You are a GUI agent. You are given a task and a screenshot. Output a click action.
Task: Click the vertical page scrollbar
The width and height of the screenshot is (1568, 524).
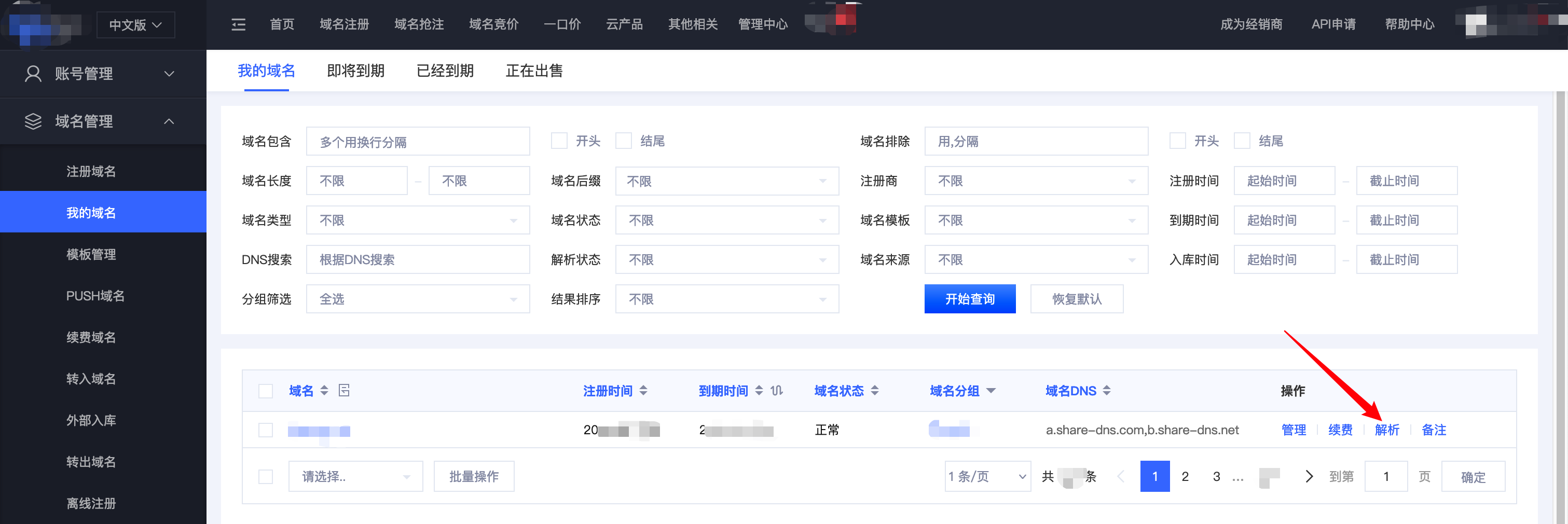tap(1560, 307)
